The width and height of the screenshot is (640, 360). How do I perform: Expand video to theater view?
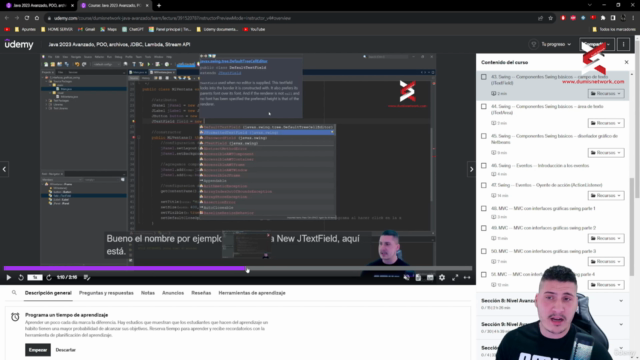coord(467,278)
